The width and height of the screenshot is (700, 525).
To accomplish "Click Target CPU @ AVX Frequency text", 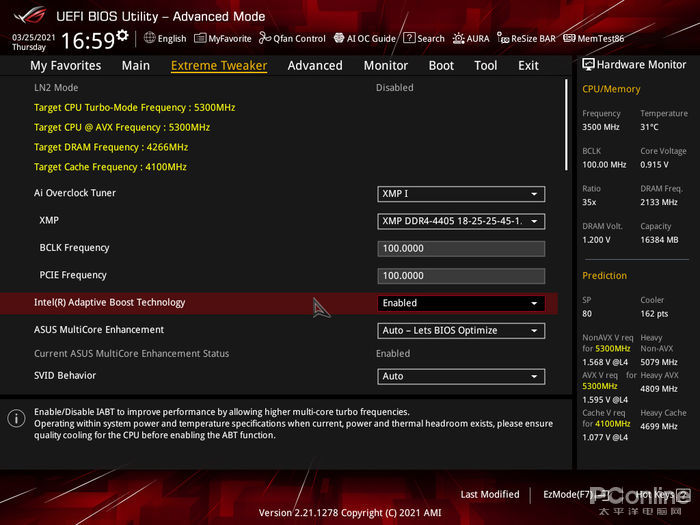I will (122, 127).
